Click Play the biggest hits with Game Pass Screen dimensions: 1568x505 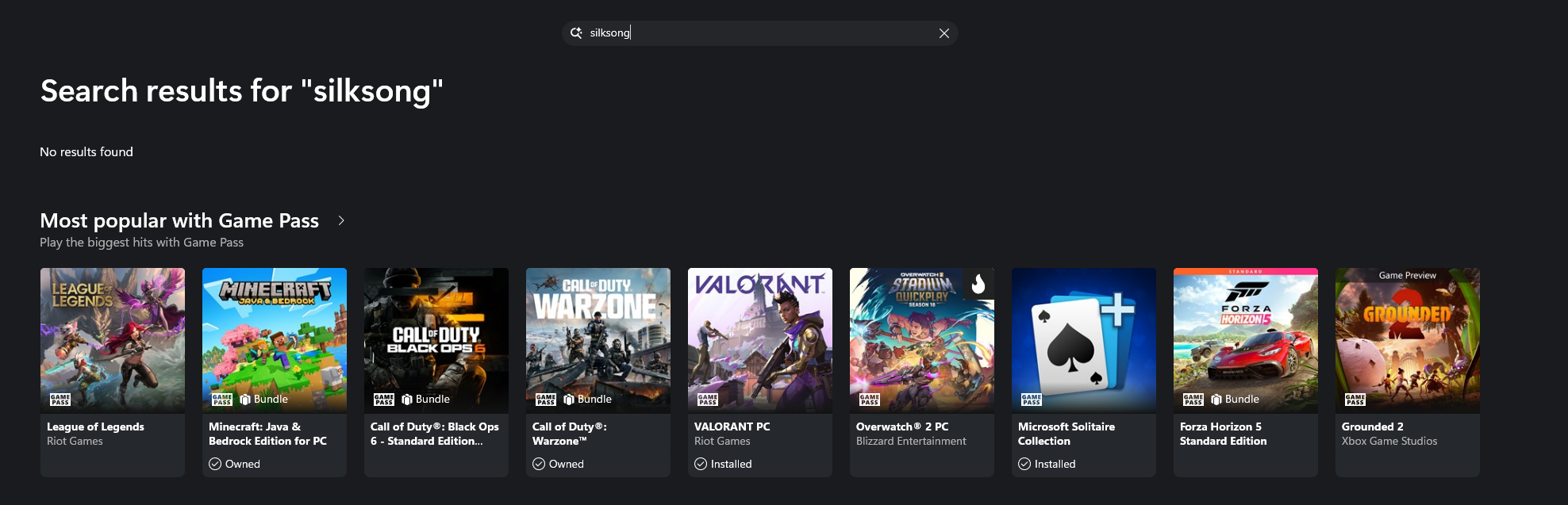[x=141, y=243]
